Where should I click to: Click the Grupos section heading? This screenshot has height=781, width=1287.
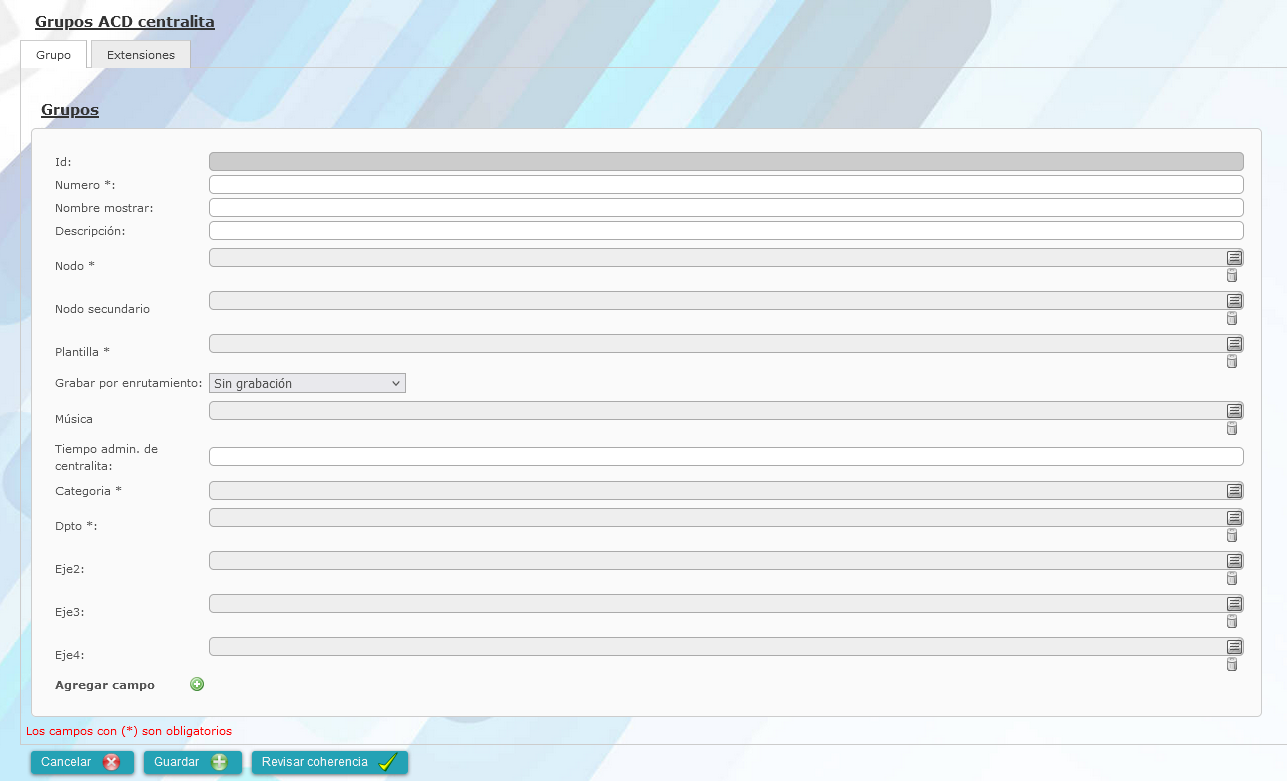click(70, 110)
